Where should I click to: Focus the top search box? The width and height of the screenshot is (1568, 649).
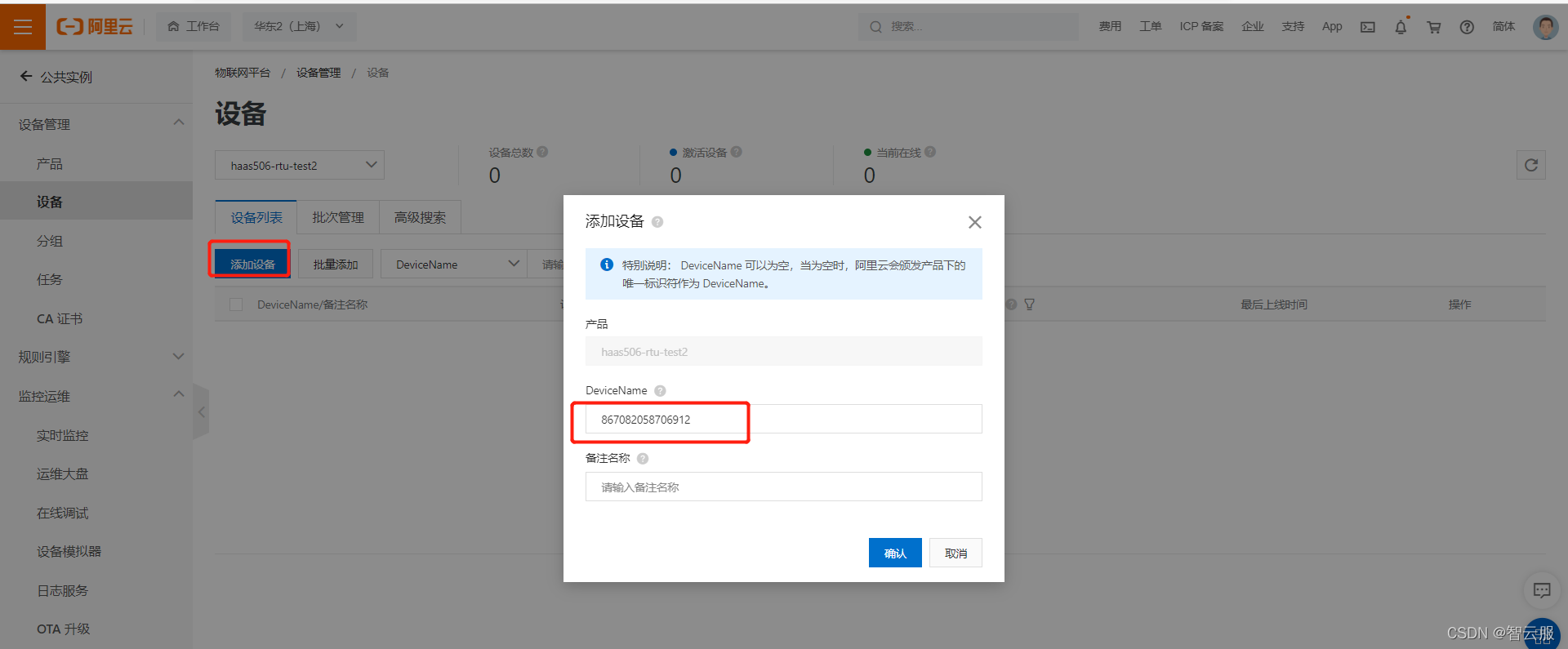[968, 26]
